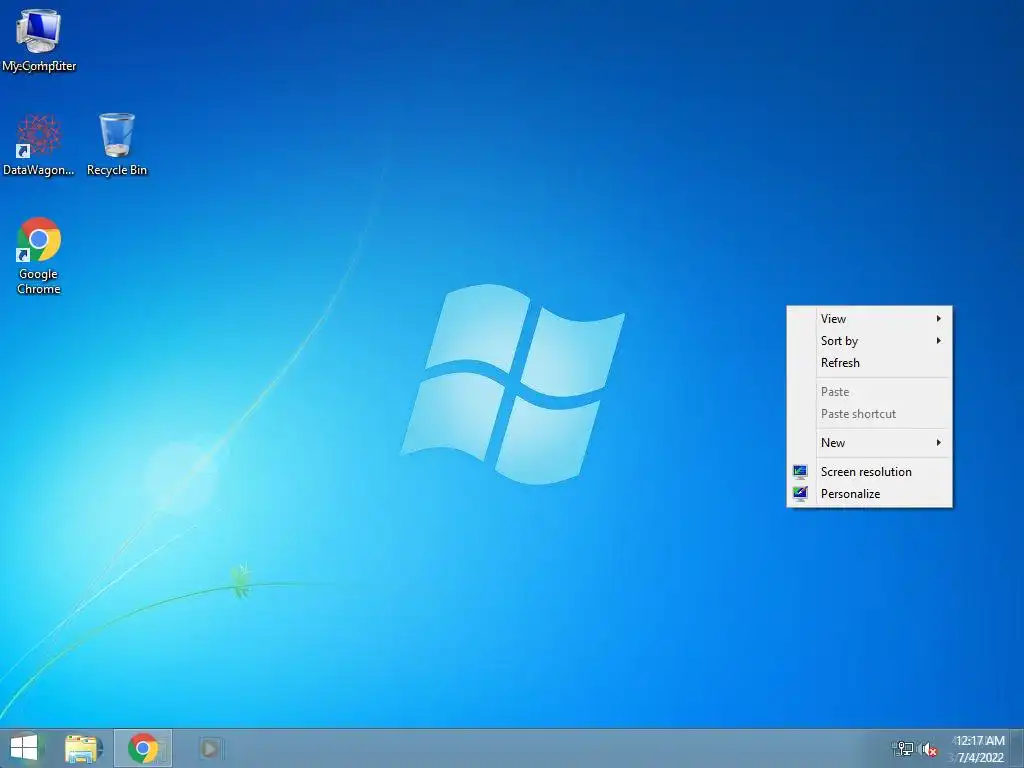Select the Google Chrome desktop shortcut

pyautogui.click(x=39, y=256)
